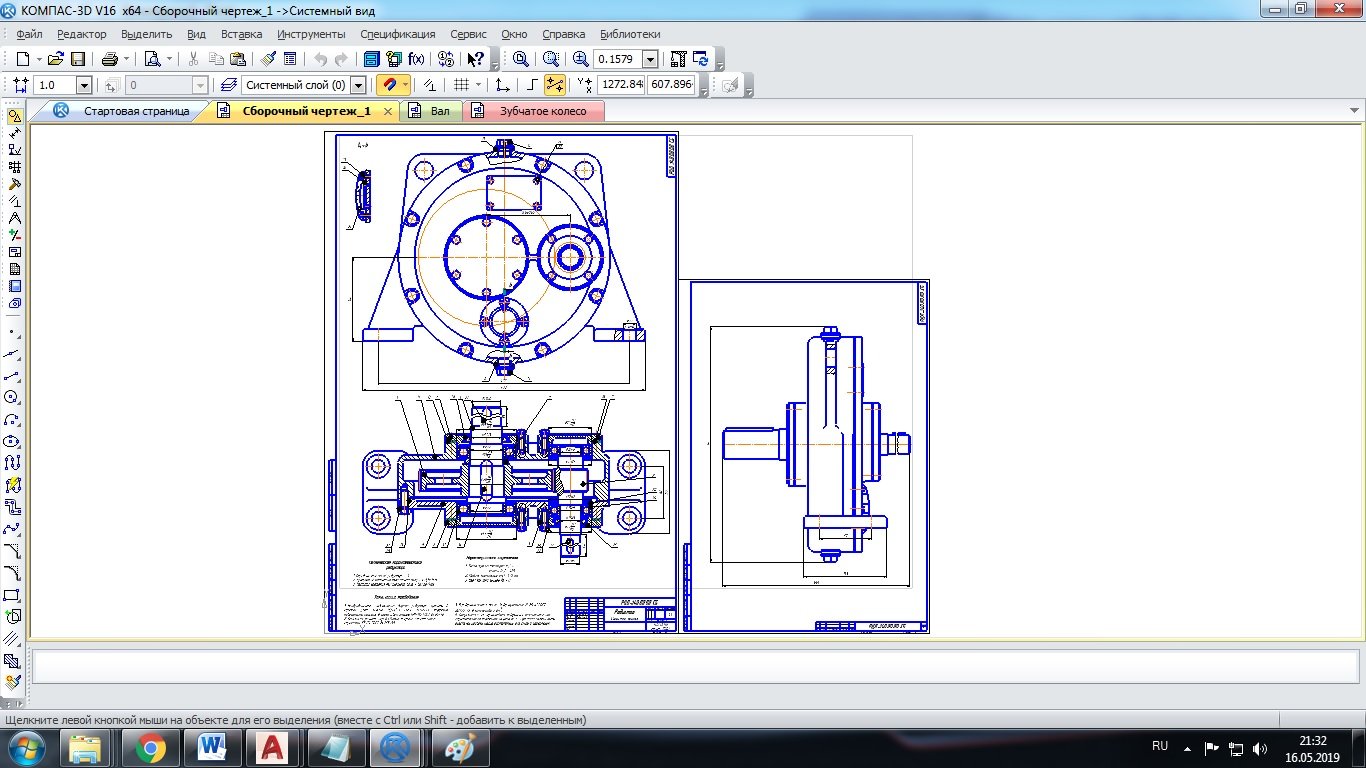Switch to the Зубчатое колесо tab
1366x768 pixels.
543,111
